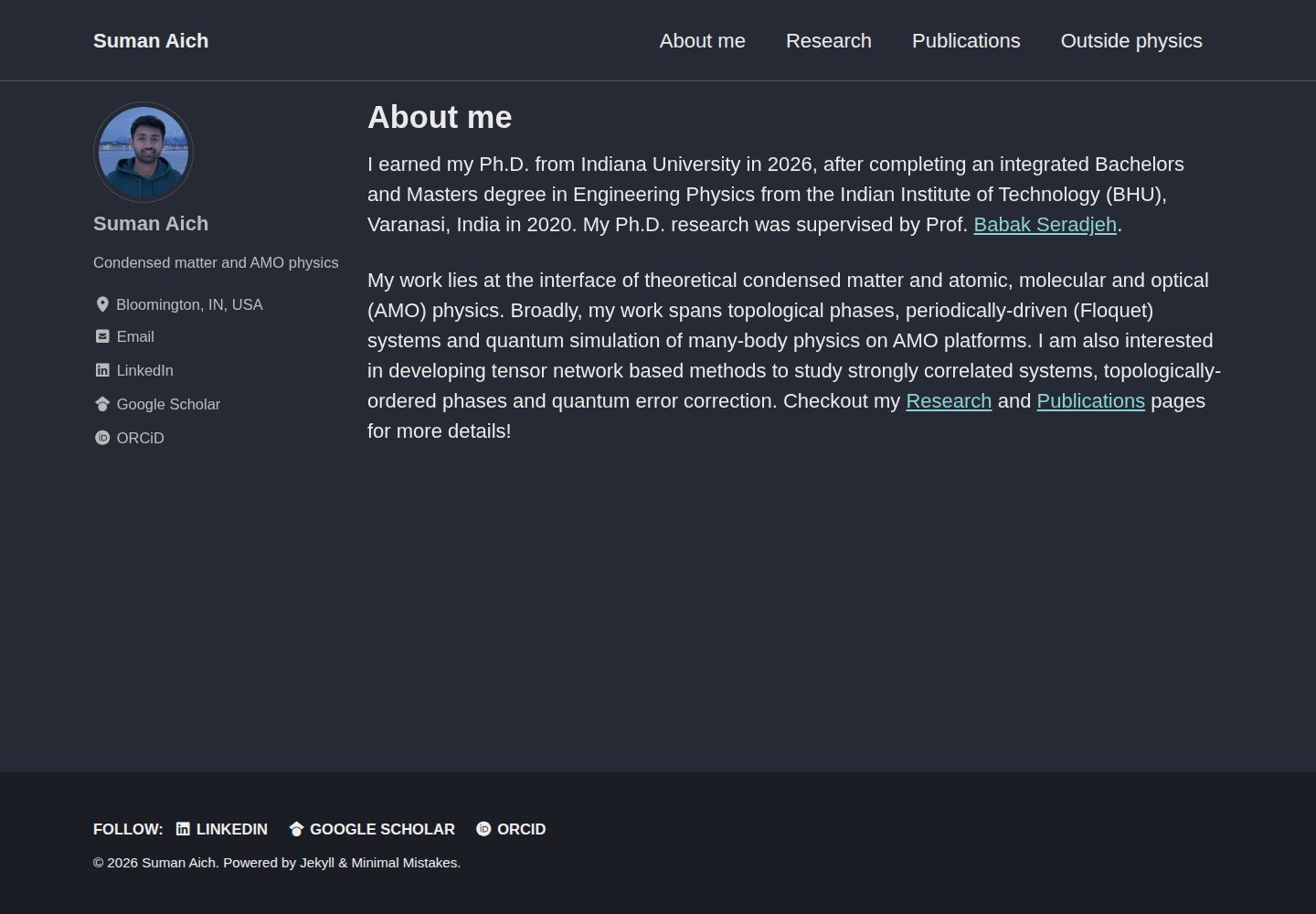Follow the inline Research link in the paragraph
This screenshot has width=1316, height=914.
[949, 401]
